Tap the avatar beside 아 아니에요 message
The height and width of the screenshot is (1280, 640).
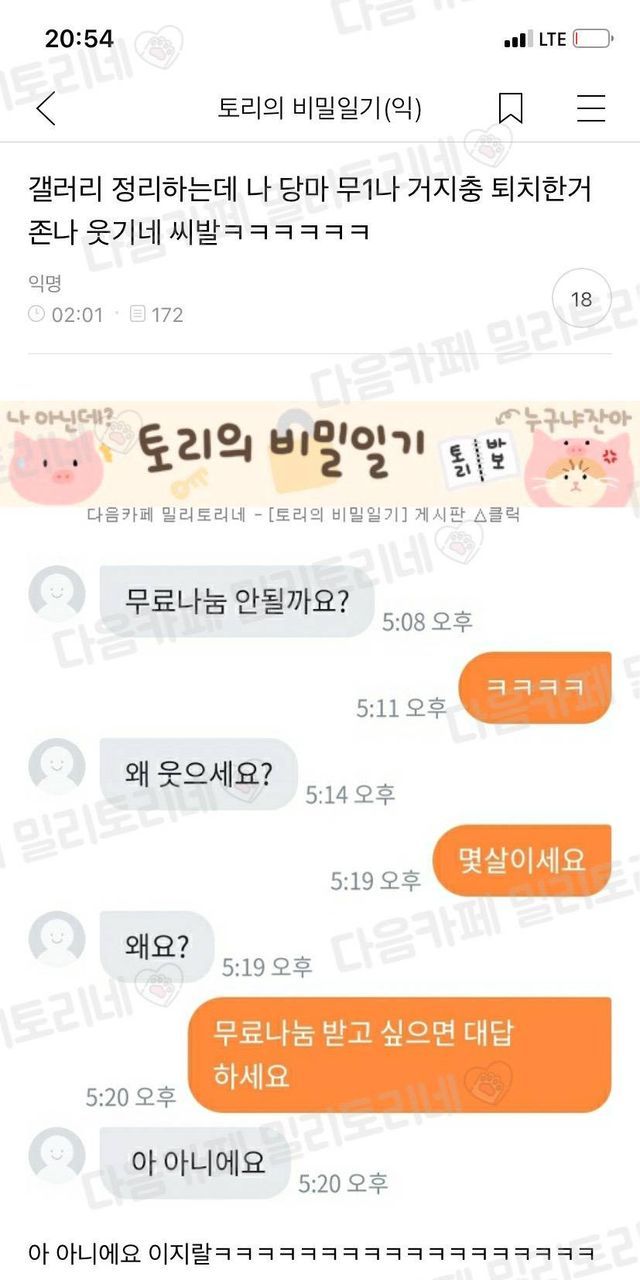[x=57, y=1155]
